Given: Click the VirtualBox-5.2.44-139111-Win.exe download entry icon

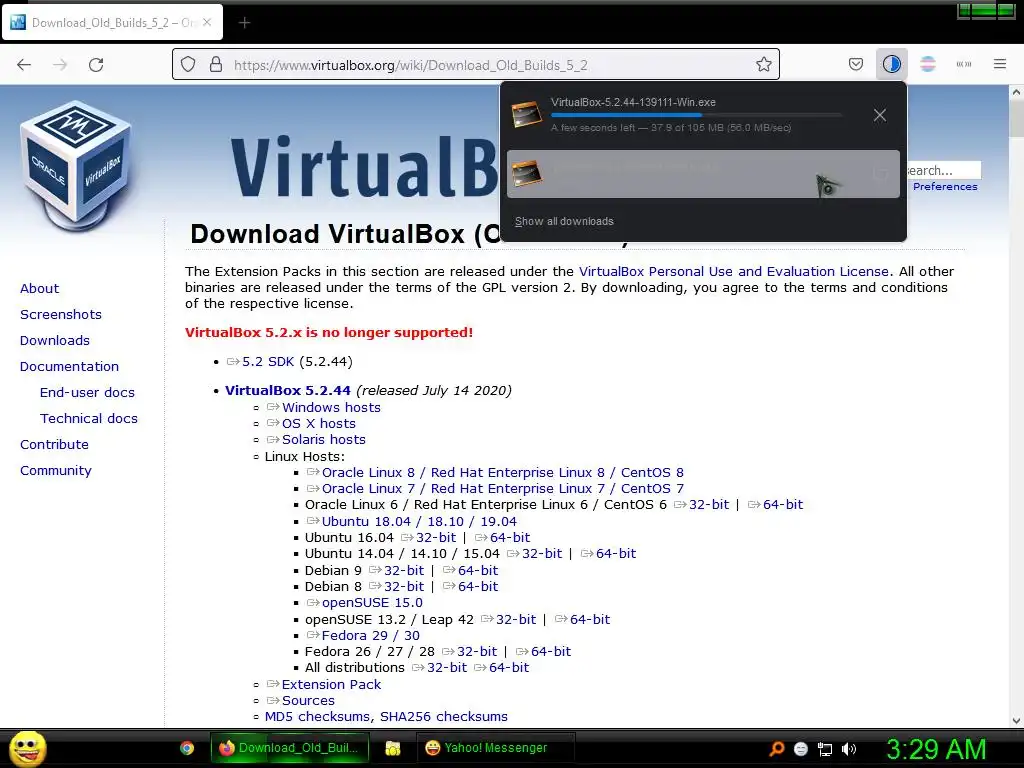Looking at the screenshot, I should (x=526, y=115).
